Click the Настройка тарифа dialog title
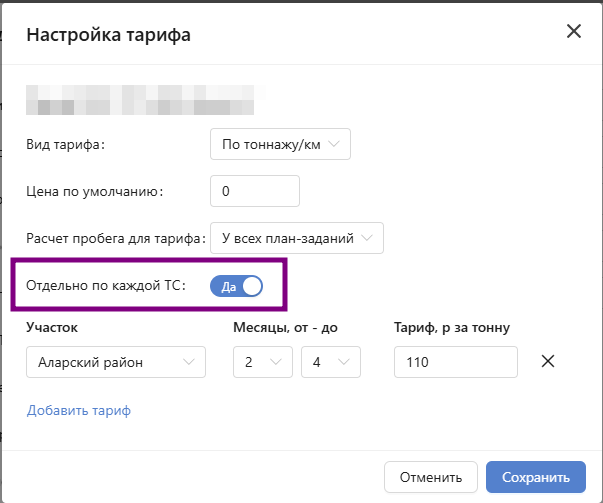 tap(108, 36)
